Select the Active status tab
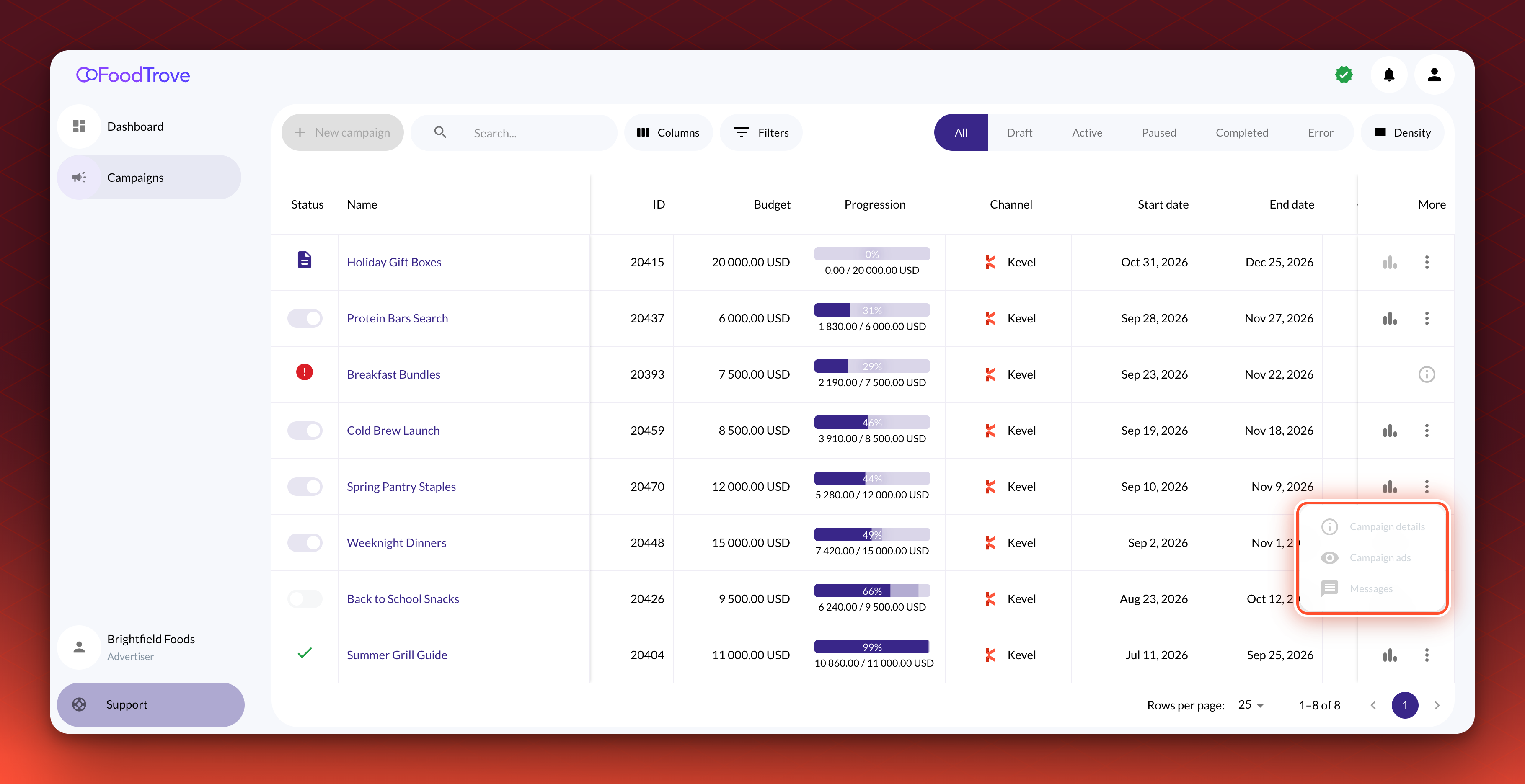This screenshot has height=784, width=1525. click(1087, 132)
